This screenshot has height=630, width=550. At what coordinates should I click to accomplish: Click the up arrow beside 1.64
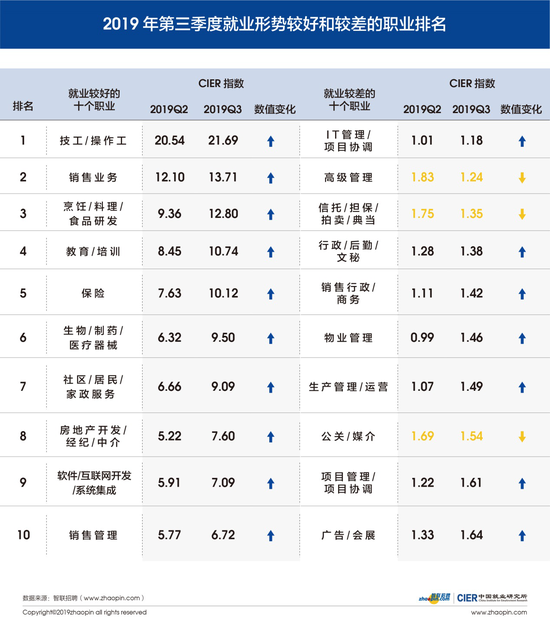522,536
